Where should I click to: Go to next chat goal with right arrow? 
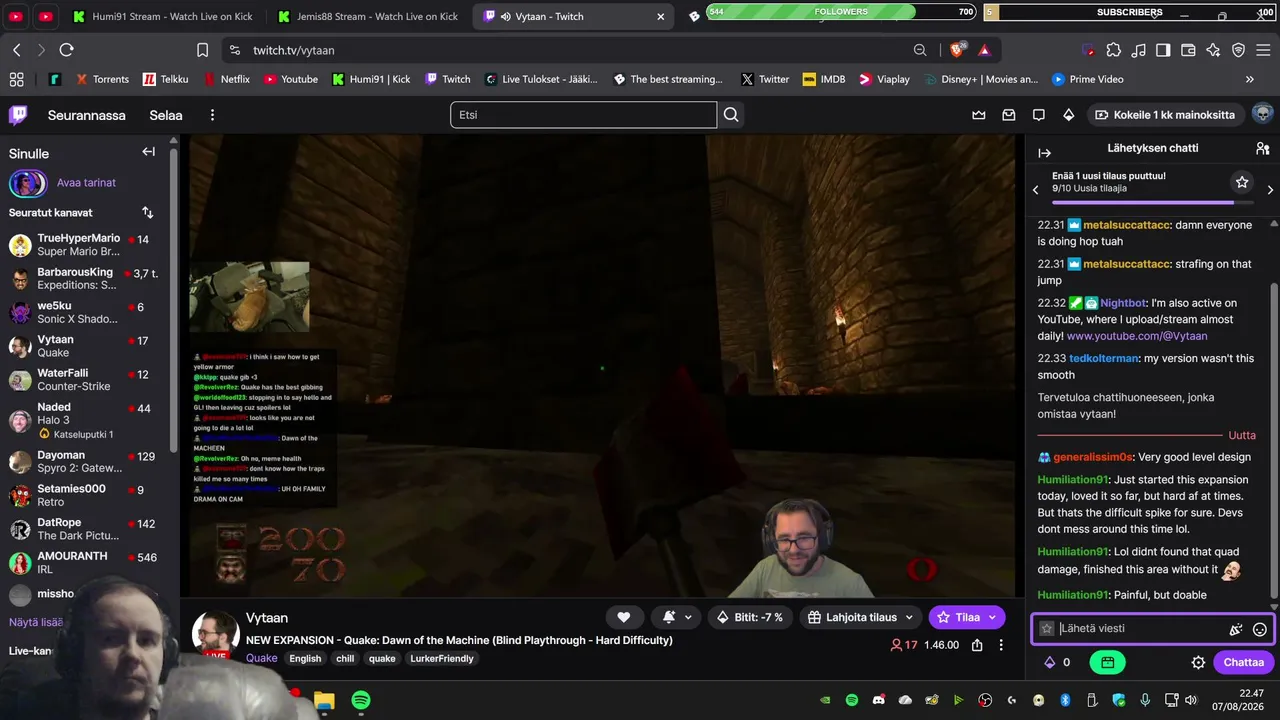1270,189
